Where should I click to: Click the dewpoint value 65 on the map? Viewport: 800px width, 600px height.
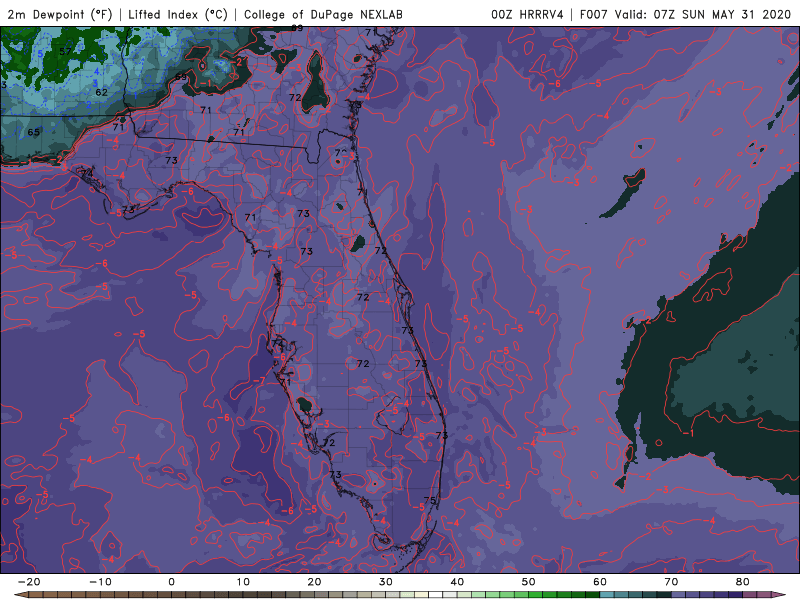point(34,132)
